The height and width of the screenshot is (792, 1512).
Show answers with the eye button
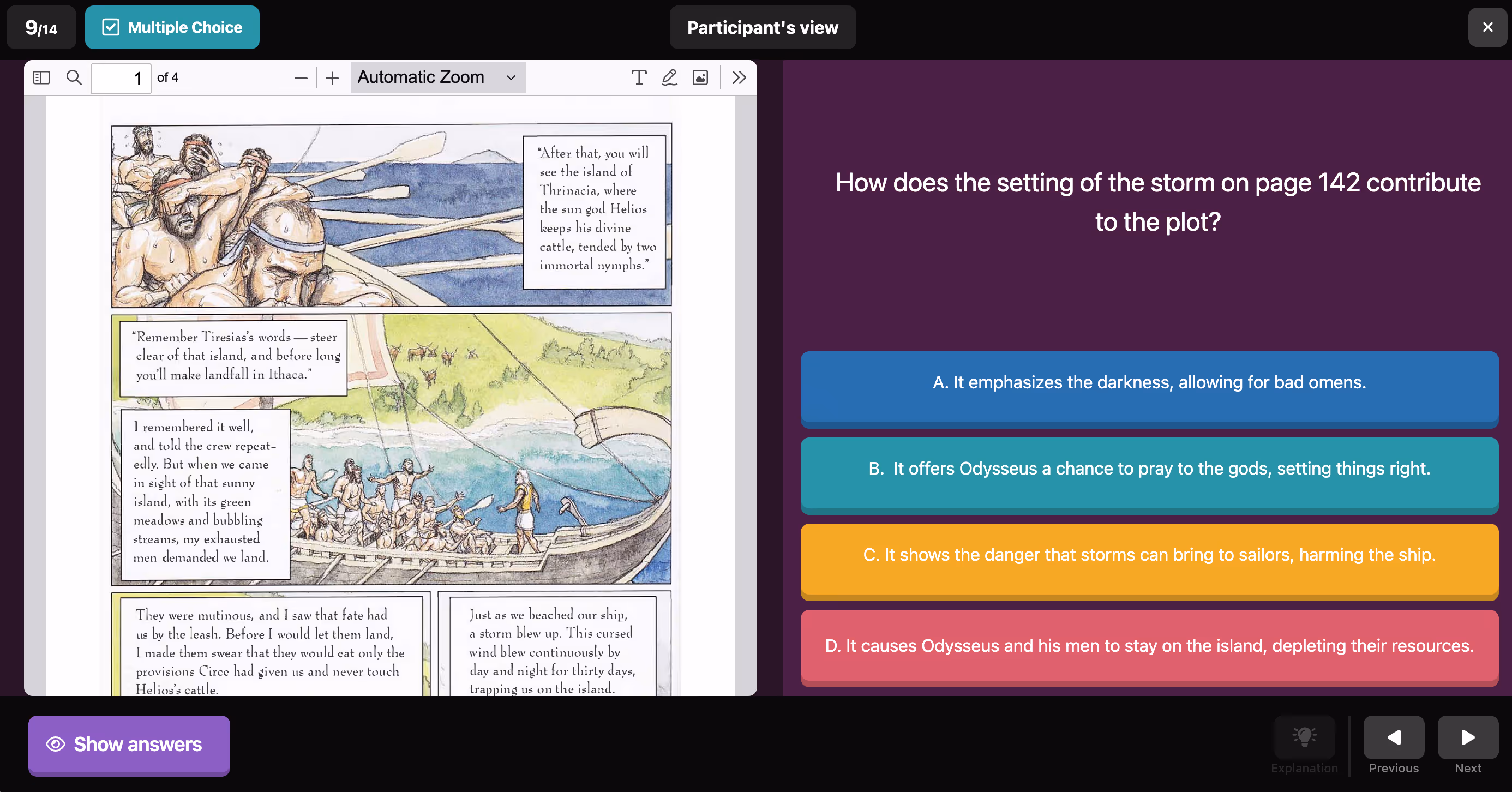point(129,745)
